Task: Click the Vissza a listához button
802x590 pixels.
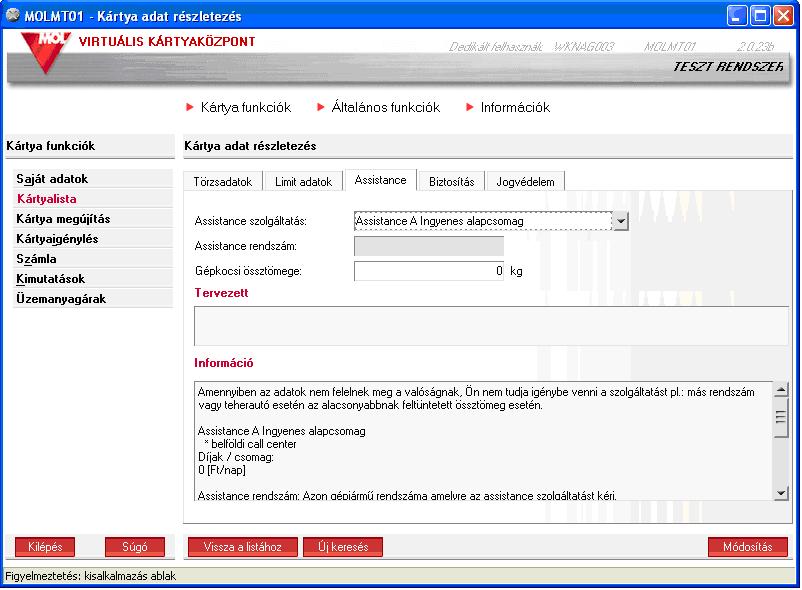Action: coord(242,547)
